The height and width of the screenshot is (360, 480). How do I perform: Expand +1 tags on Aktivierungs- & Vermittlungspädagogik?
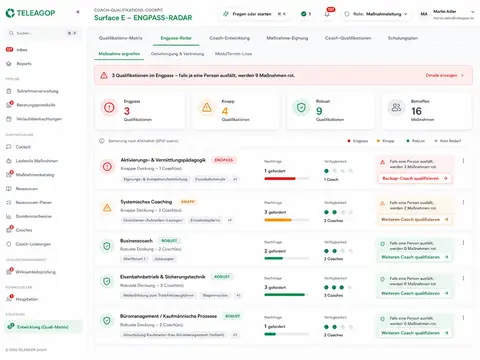[x=235, y=179]
